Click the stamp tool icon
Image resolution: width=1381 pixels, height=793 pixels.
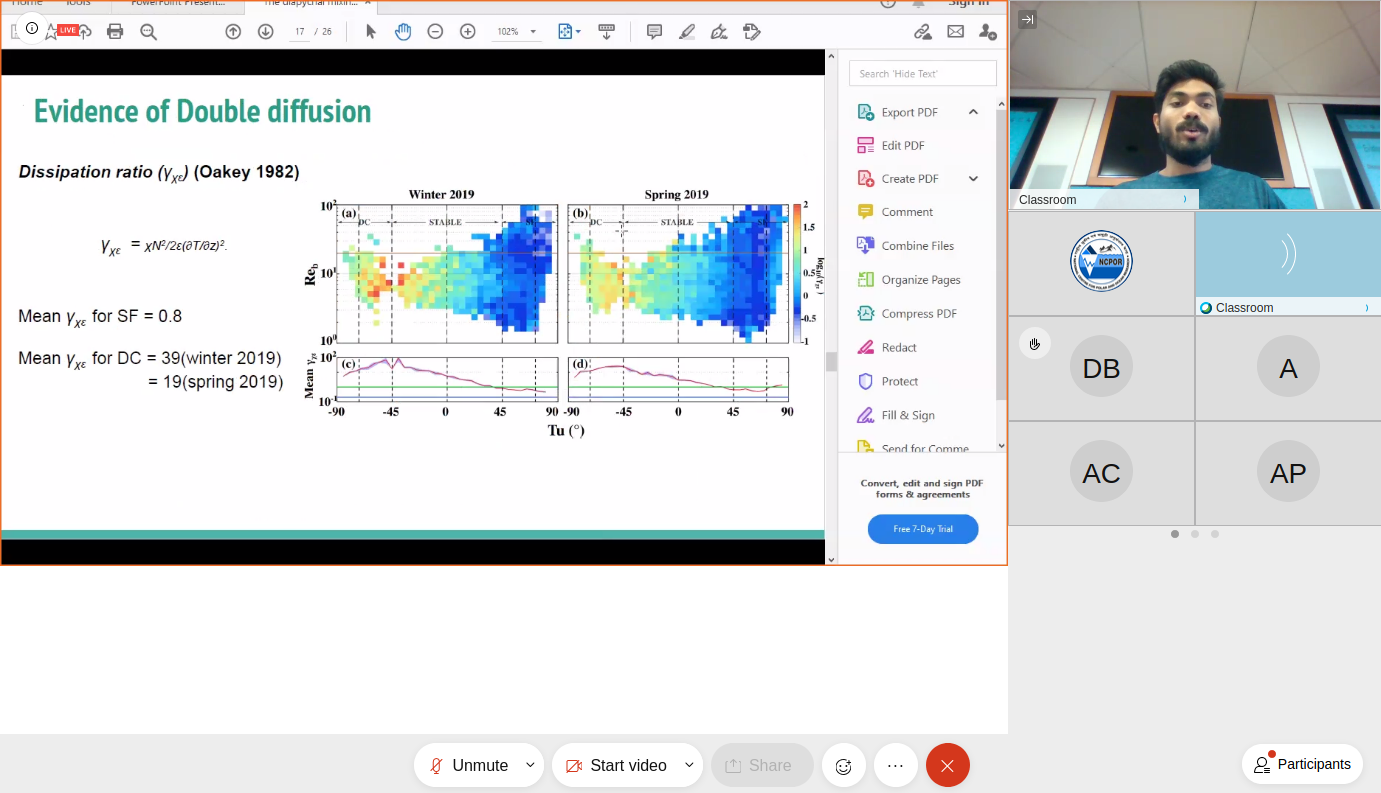pos(752,32)
